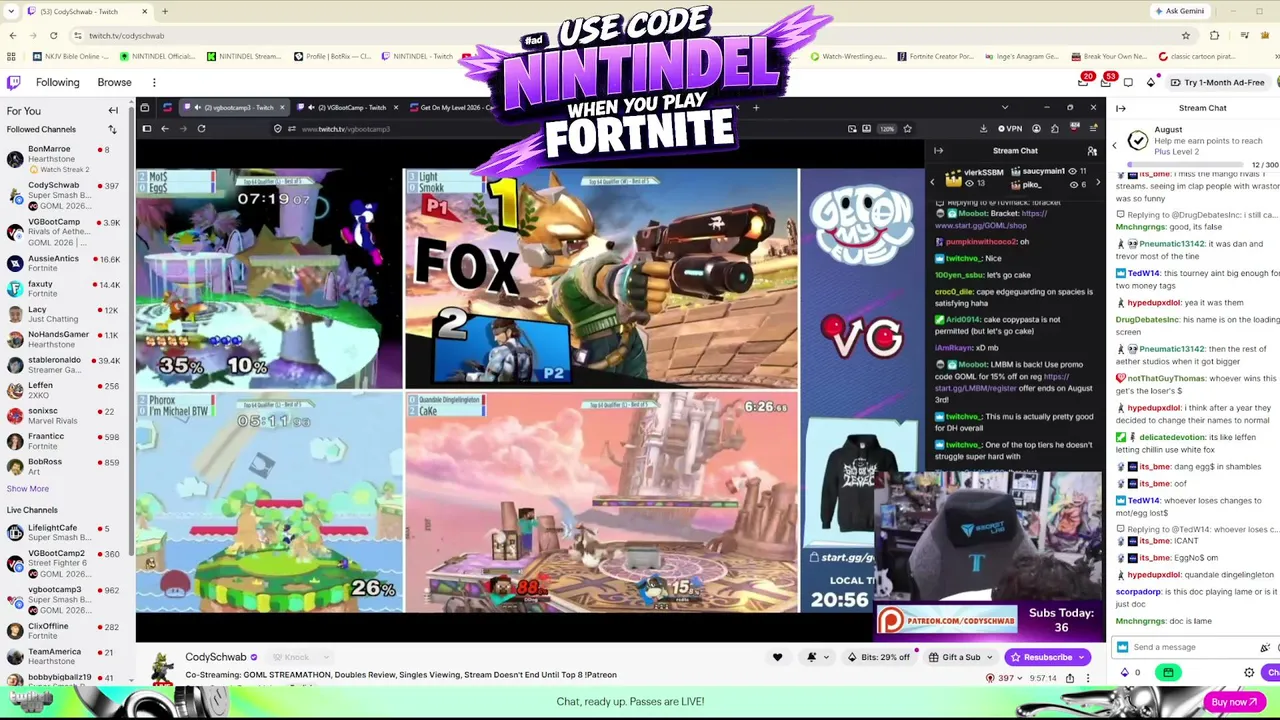Select the VGBootCamp tab in the streamed browser
The image size is (1280, 720).
pos(349,108)
